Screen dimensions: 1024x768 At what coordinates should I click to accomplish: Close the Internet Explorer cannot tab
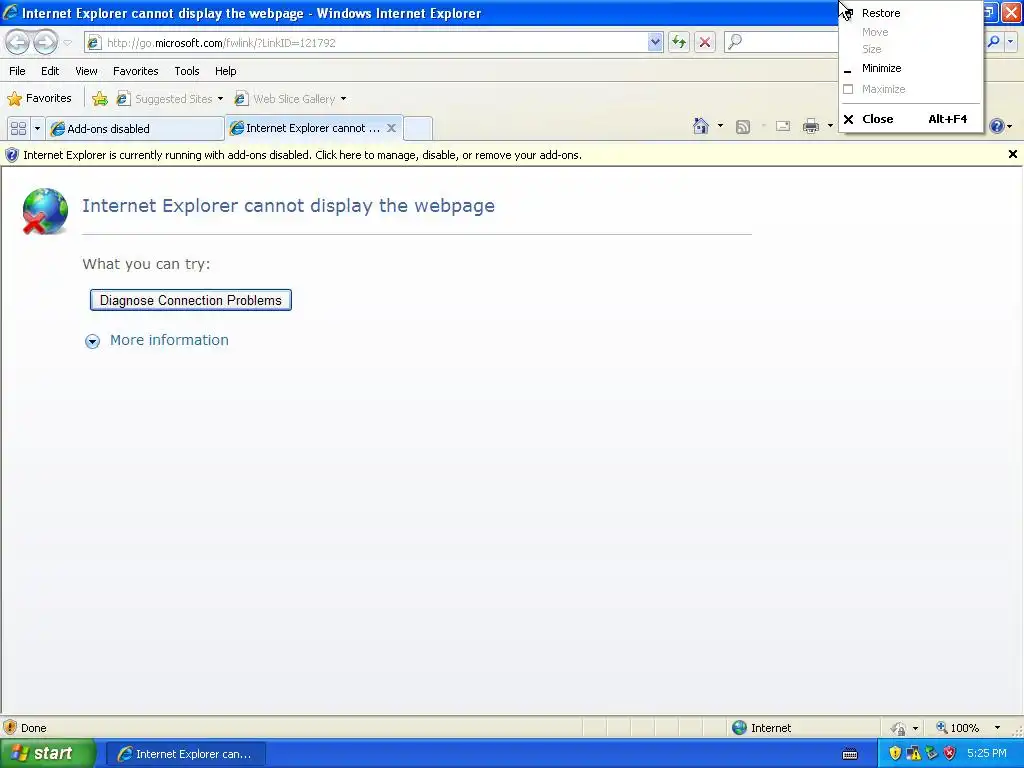pos(391,128)
